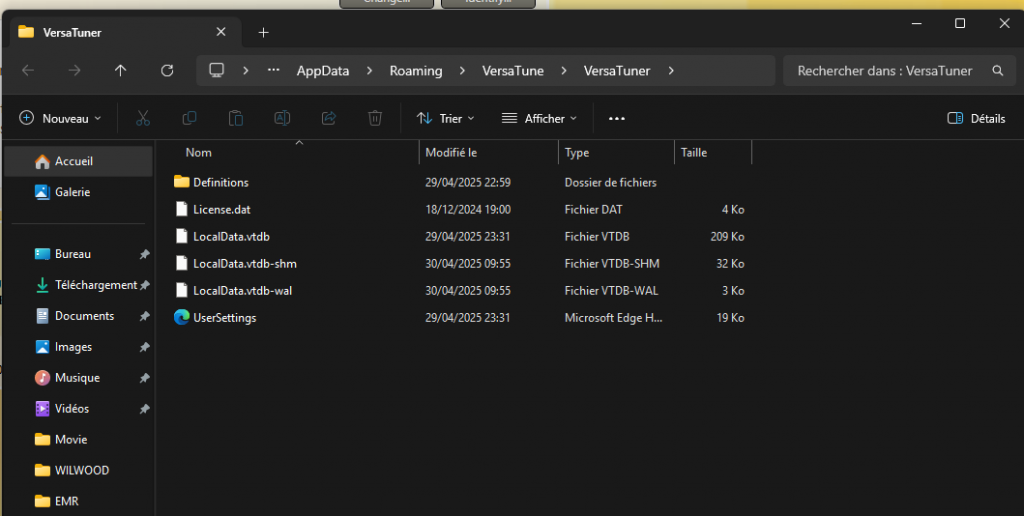This screenshot has height=516, width=1024.
Task: Click the This PC monitor icon
Action: click(217, 70)
